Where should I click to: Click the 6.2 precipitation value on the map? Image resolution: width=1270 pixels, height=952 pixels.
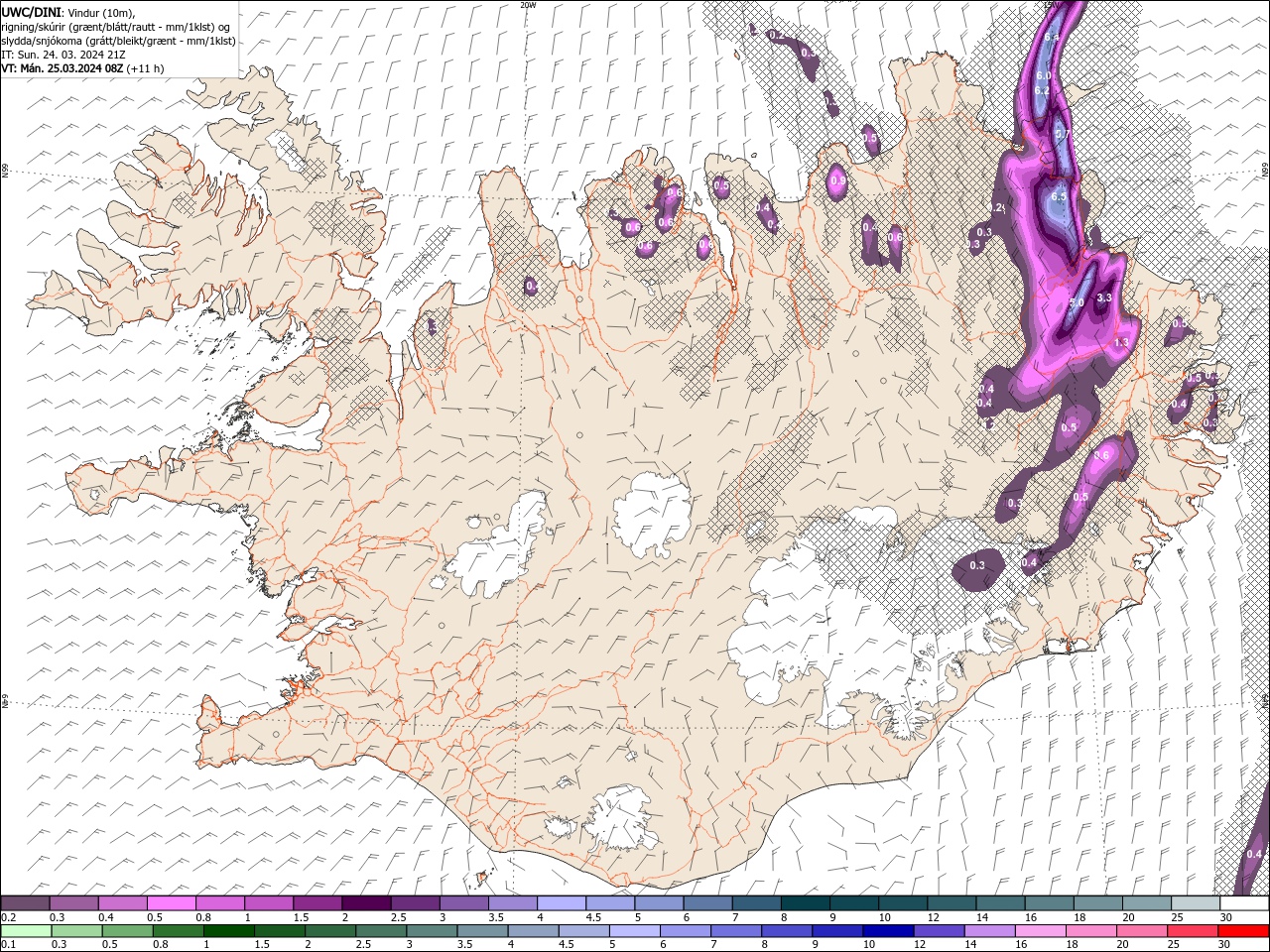point(1042,90)
